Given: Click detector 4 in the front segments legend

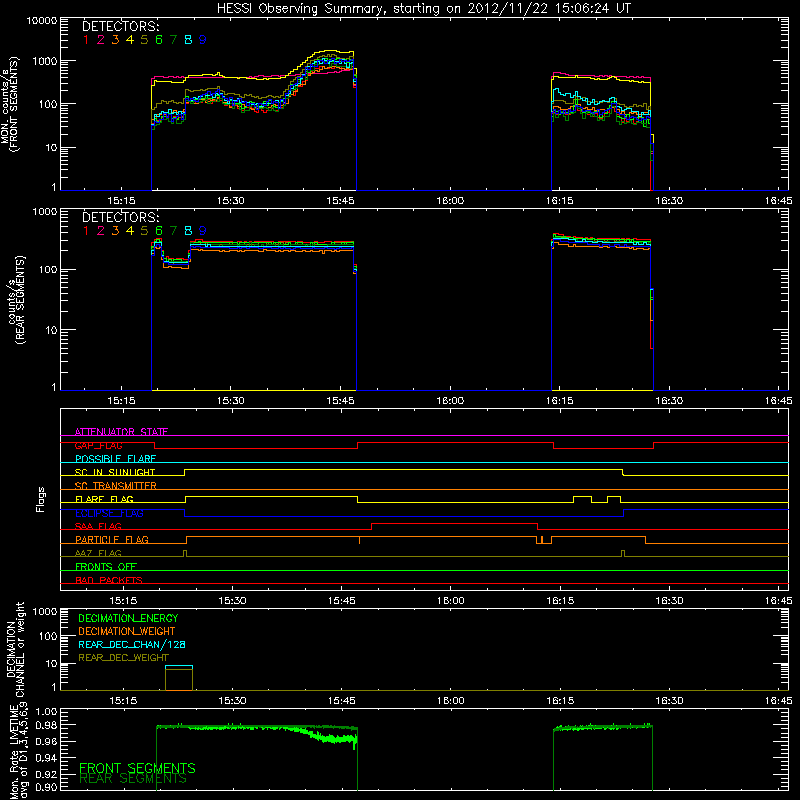Looking at the screenshot, I should pos(130,40).
